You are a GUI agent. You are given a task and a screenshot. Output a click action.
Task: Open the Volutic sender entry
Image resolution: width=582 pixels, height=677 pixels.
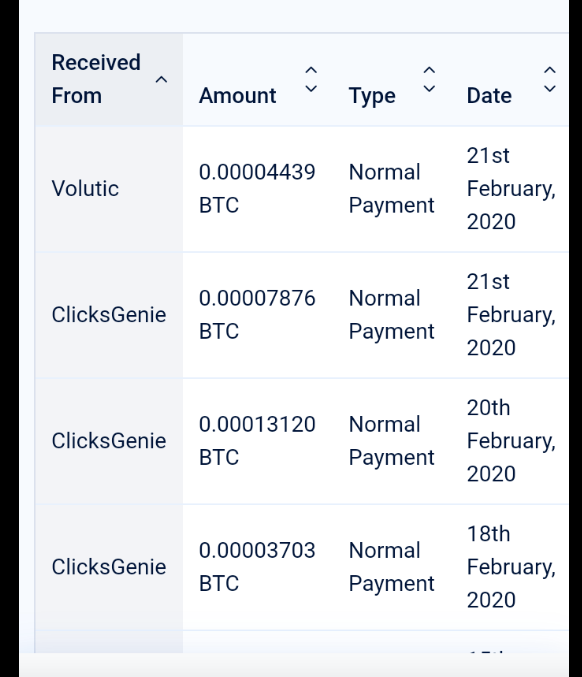click(x=85, y=189)
